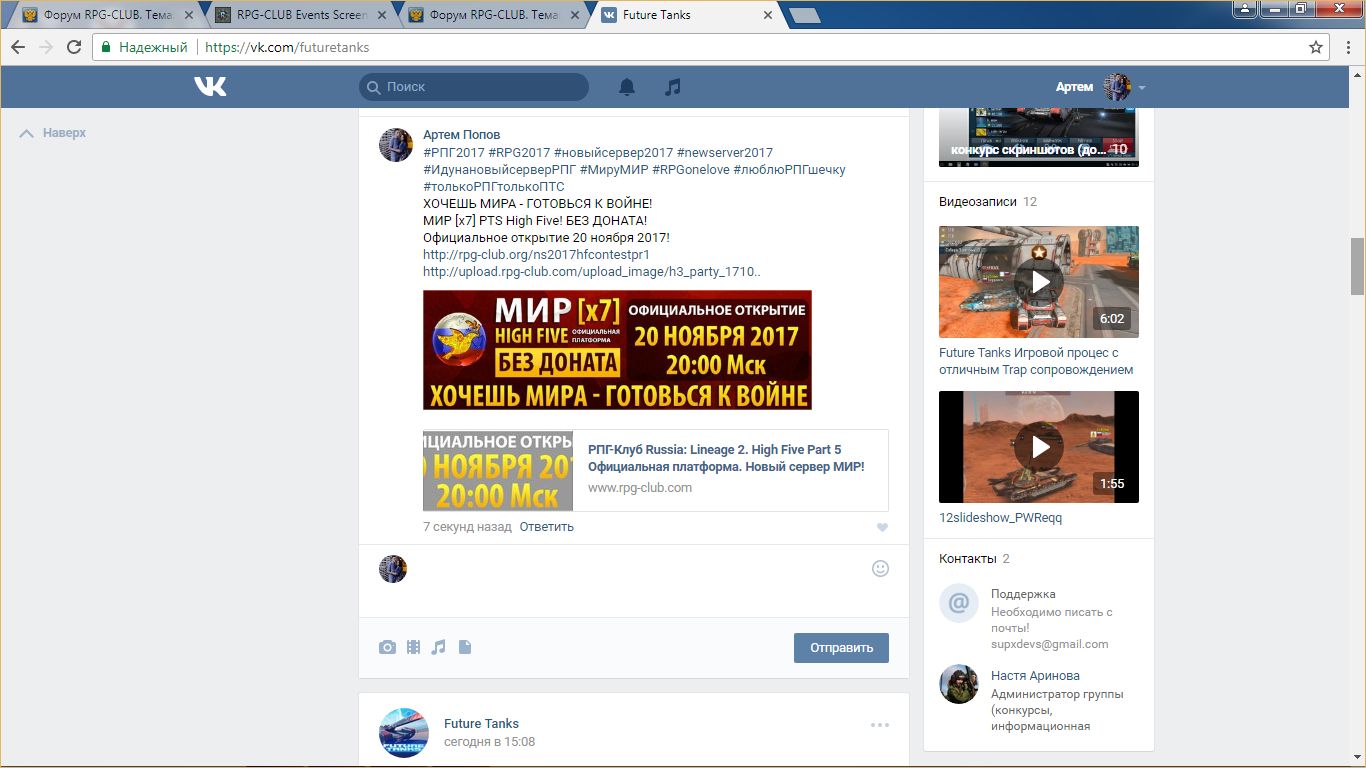Screen dimensions: 1366x768
Task: Click the secure padlock in the address bar
Action: (x=107, y=47)
